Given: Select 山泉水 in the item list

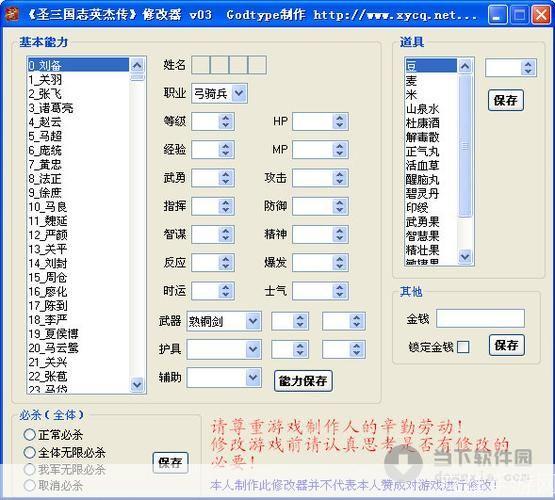Looking at the screenshot, I should point(431,109).
